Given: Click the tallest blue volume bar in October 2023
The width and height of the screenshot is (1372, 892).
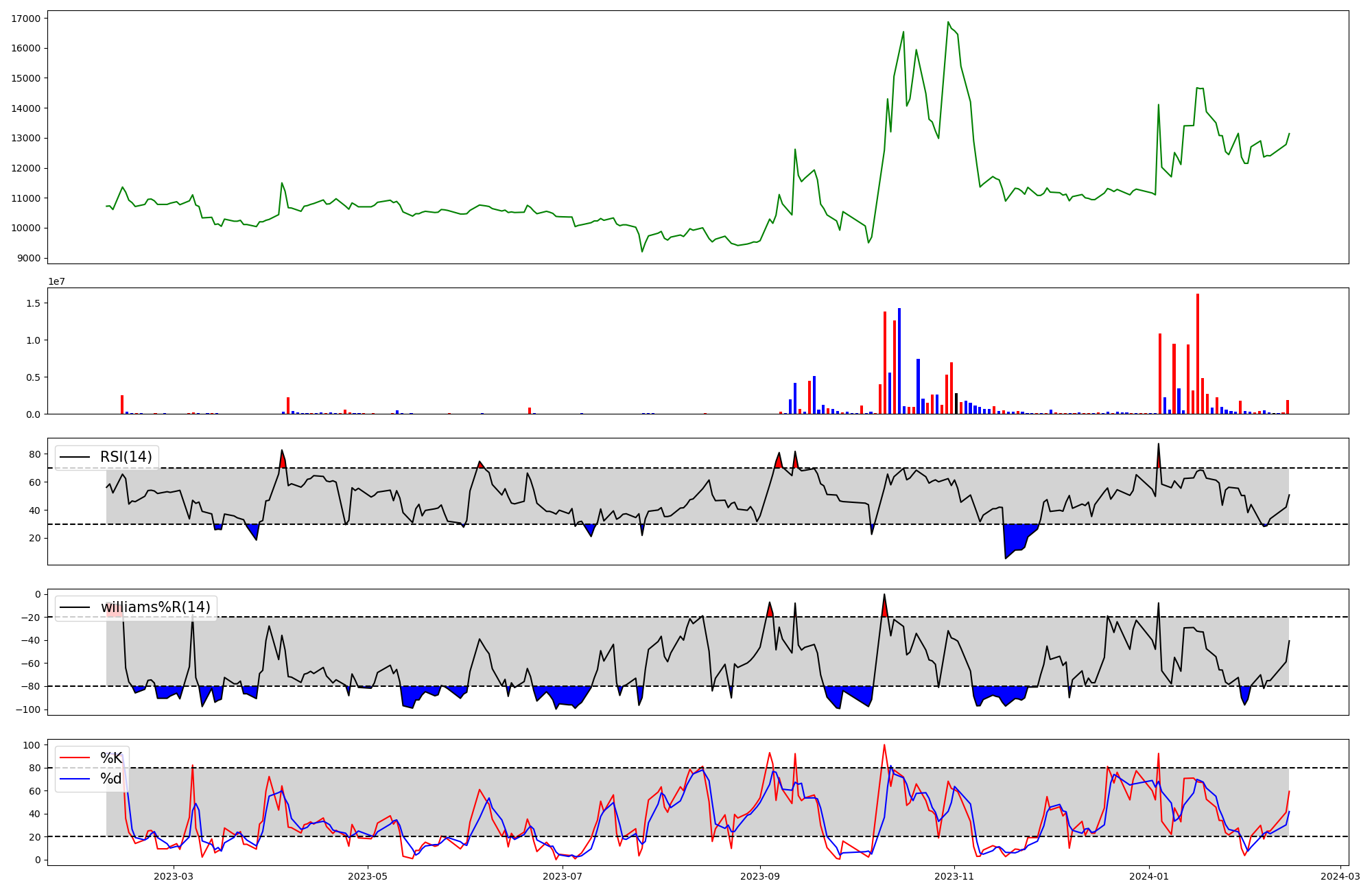Looking at the screenshot, I should [899, 360].
